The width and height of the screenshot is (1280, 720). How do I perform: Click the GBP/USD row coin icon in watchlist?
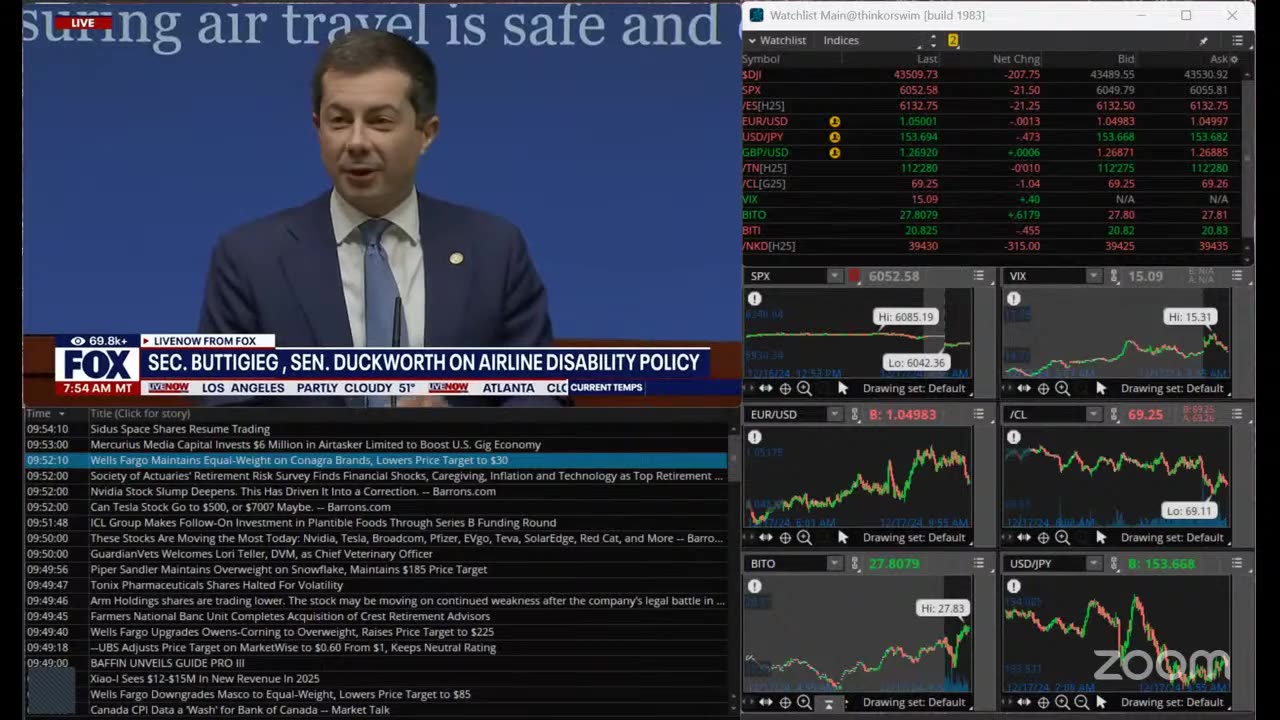pos(834,152)
